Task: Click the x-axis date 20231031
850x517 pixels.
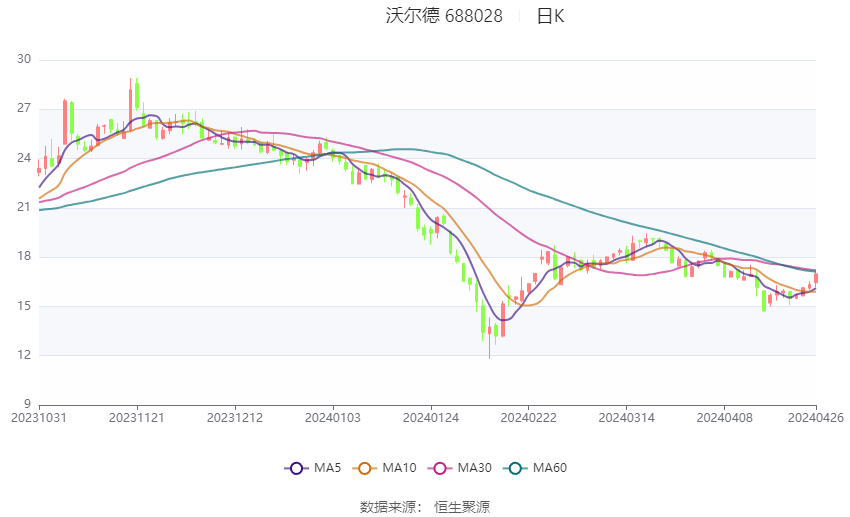Action: (39, 418)
